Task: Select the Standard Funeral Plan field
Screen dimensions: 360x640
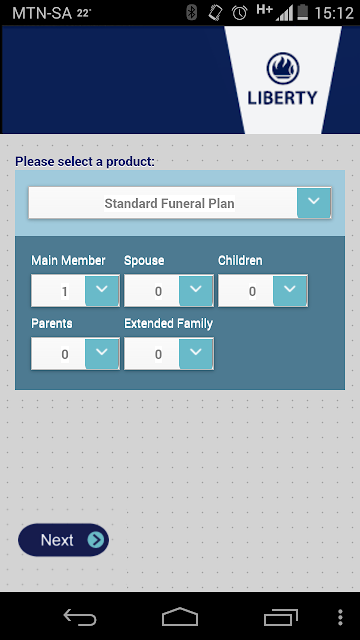Action: pyautogui.click(x=180, y=203)
